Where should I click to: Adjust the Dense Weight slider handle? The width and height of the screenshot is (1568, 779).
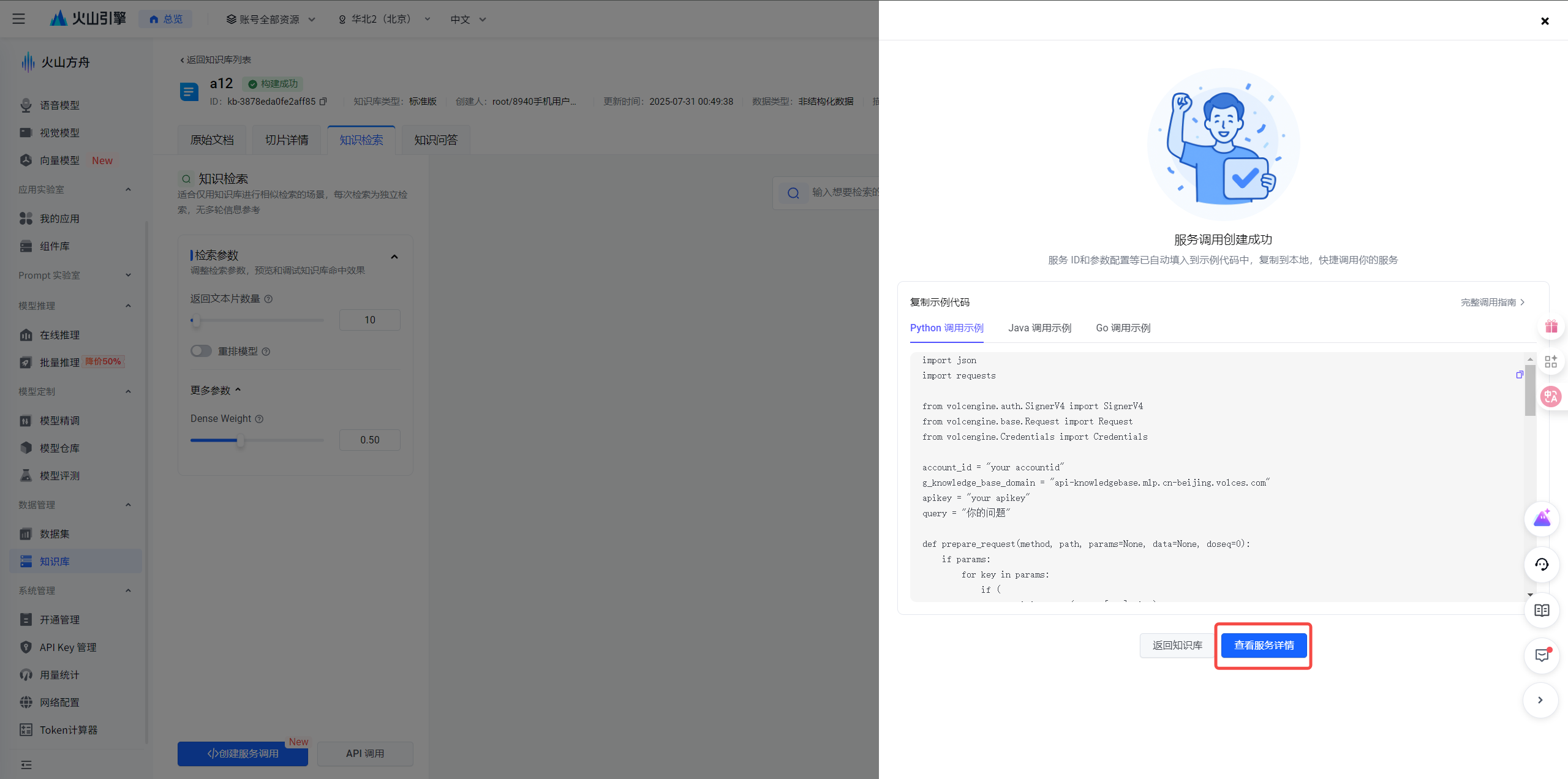tap(240, 440)
